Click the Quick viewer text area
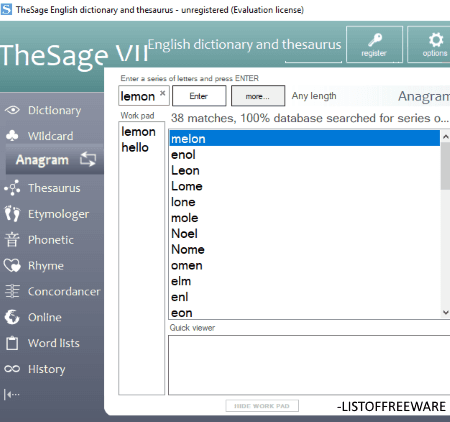Image resolution: width=450 pixels, height=422 pixels. point(309,365)
